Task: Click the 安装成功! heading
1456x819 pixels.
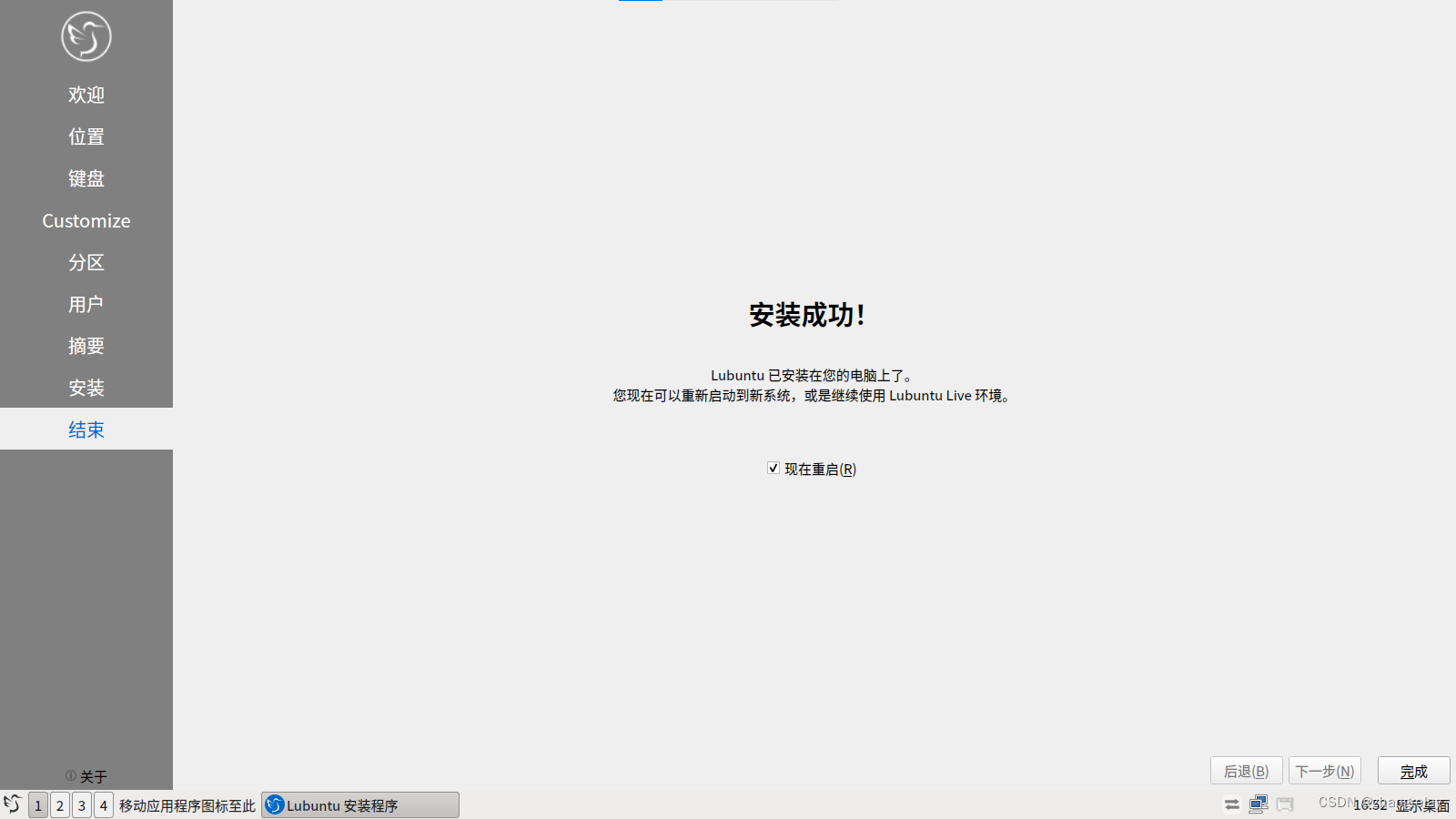Action: [x=807, y=315]
